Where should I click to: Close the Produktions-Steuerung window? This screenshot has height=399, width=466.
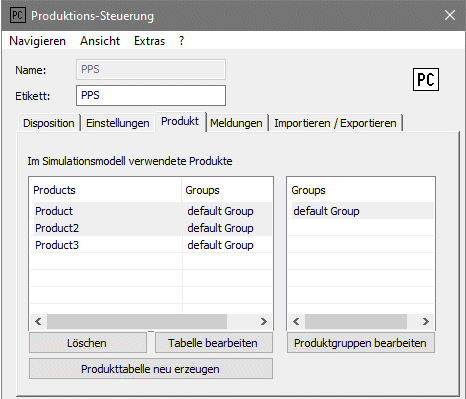pyautogui.click(x=450, y=15)
